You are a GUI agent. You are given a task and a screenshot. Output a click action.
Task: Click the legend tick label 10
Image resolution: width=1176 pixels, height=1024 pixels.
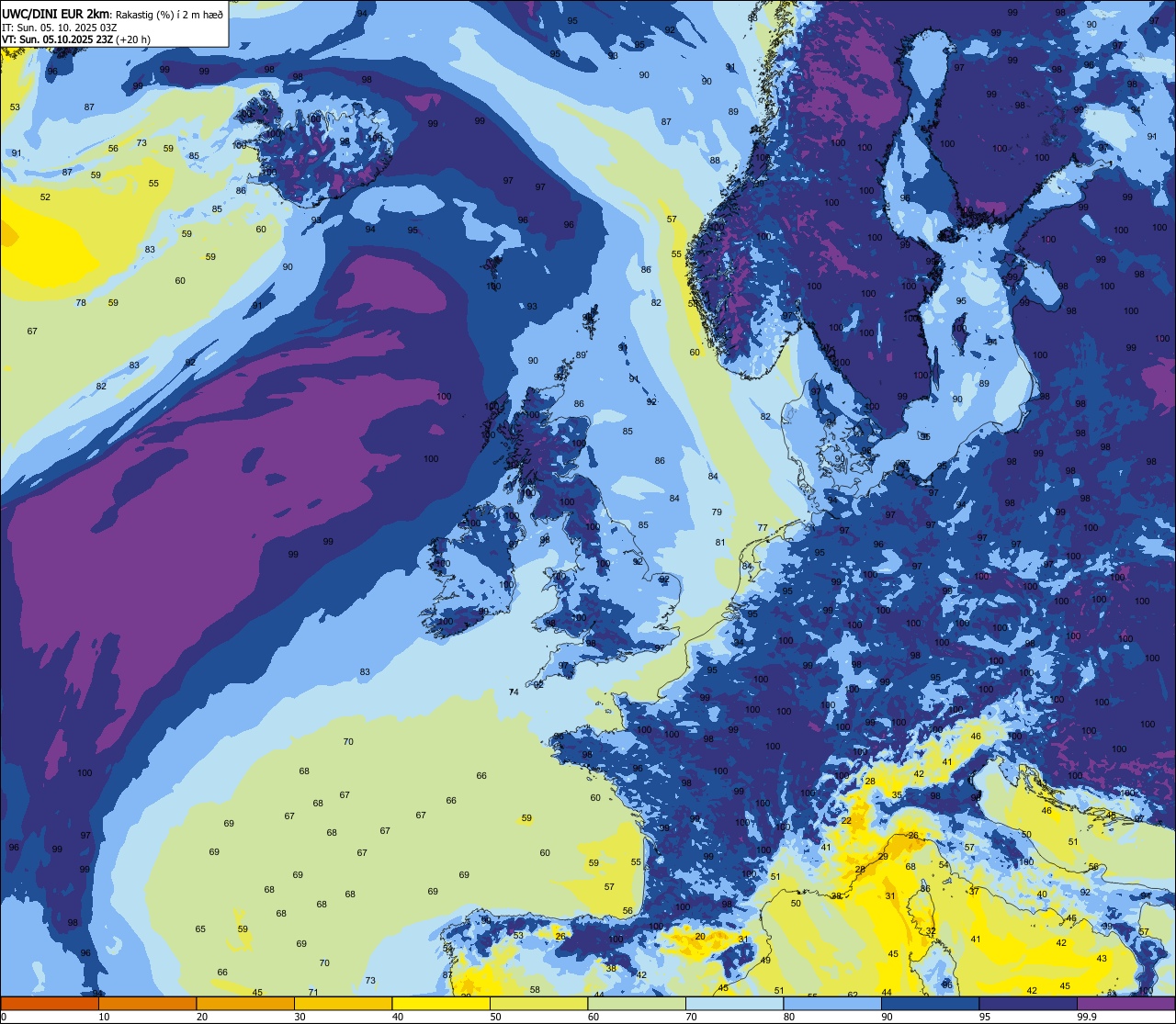[104, 1017]
